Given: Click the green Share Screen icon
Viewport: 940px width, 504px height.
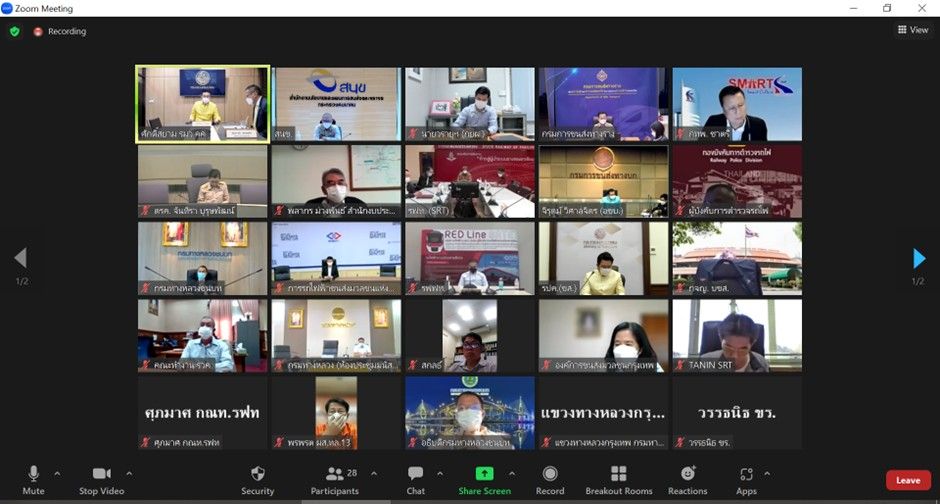Looking at the screenshot, I should [484, 474].
